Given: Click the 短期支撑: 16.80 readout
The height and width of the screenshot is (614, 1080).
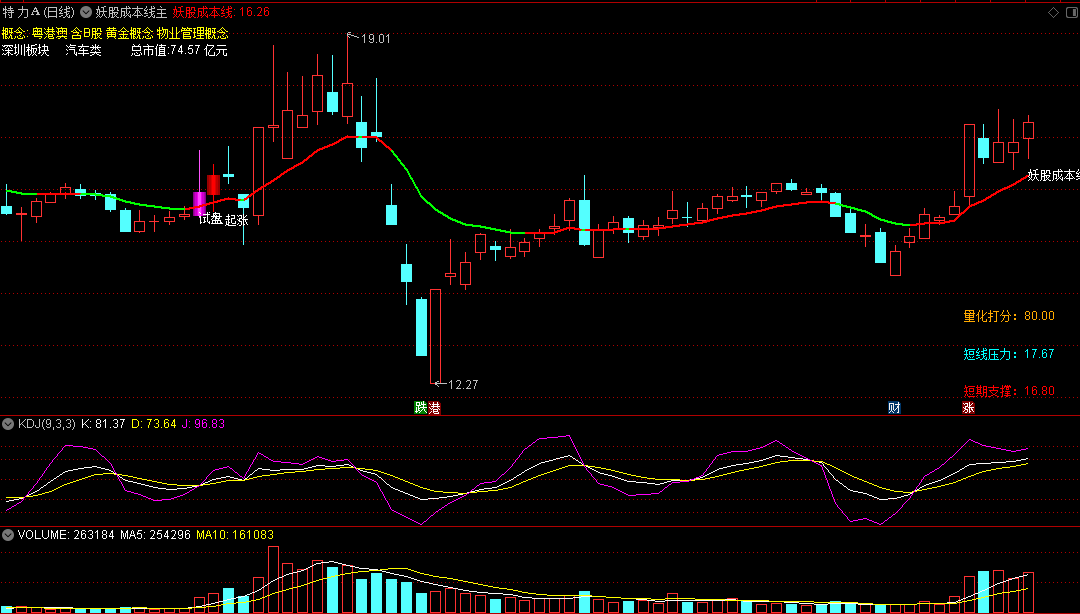Looking at the screenshot, I should point(1009,391).
